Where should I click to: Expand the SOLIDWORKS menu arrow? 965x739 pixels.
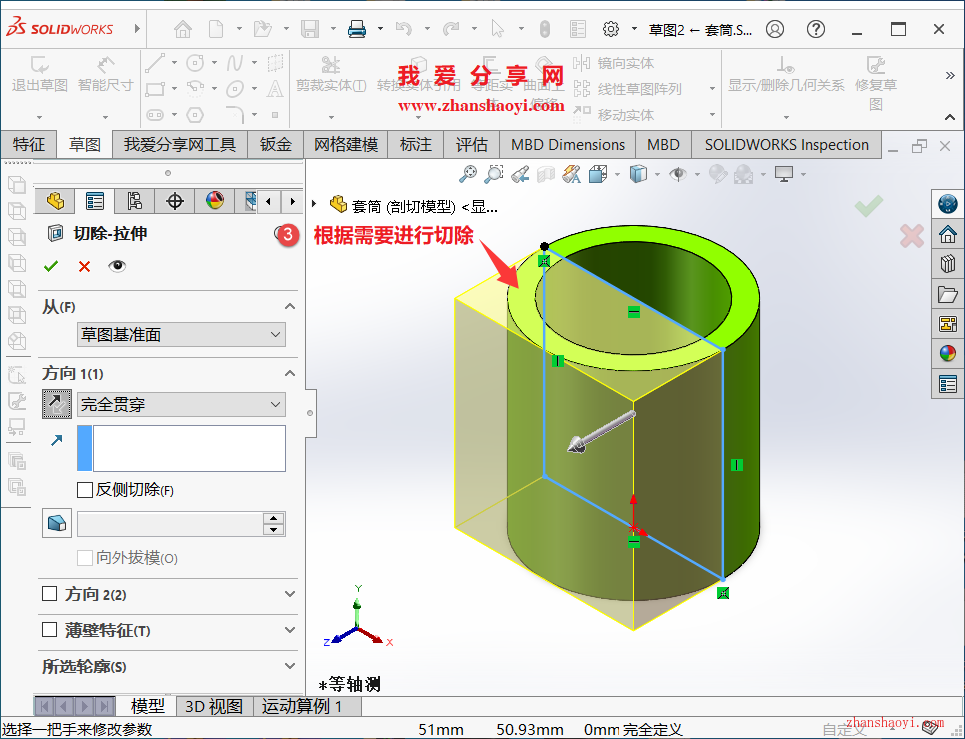pos(137,29)
